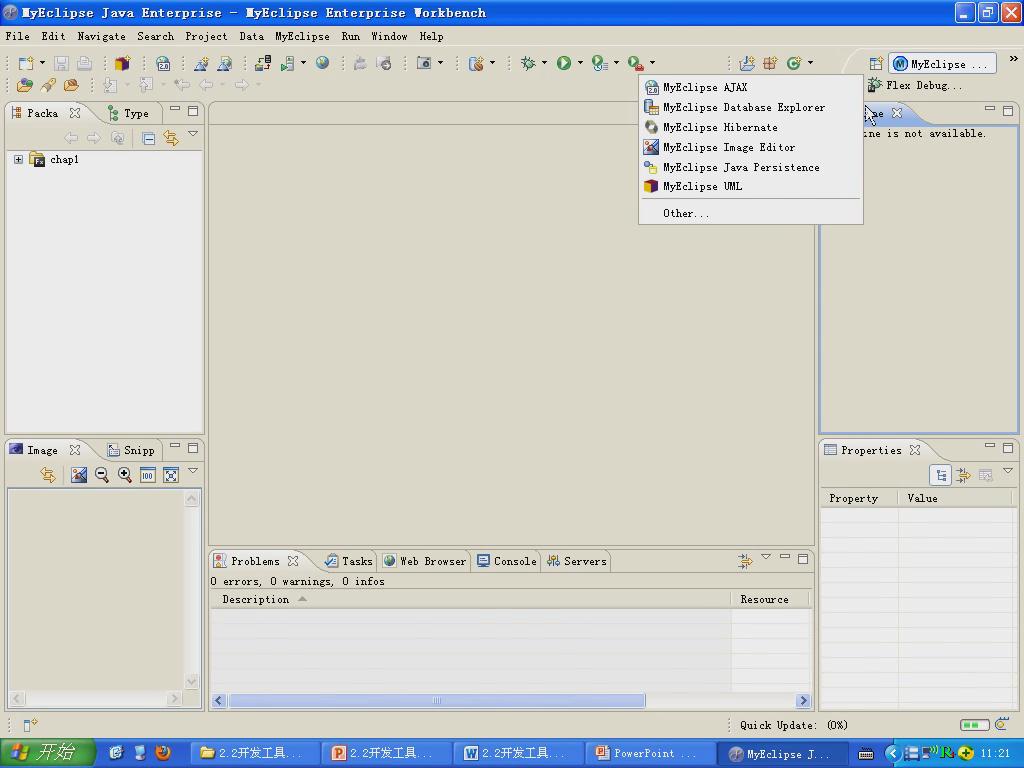The image size is (1024, 768).
Task: Choose MyEclipse Image Editor perspective
Action: click(x=751, y=148)
